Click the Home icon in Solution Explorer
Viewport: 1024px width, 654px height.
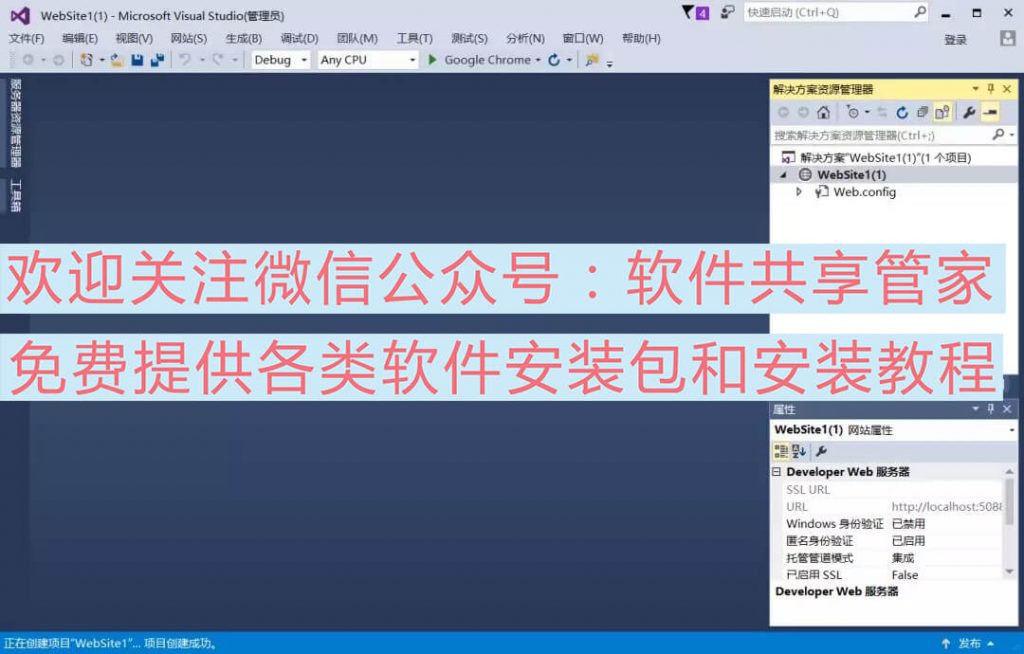point(824,112)
